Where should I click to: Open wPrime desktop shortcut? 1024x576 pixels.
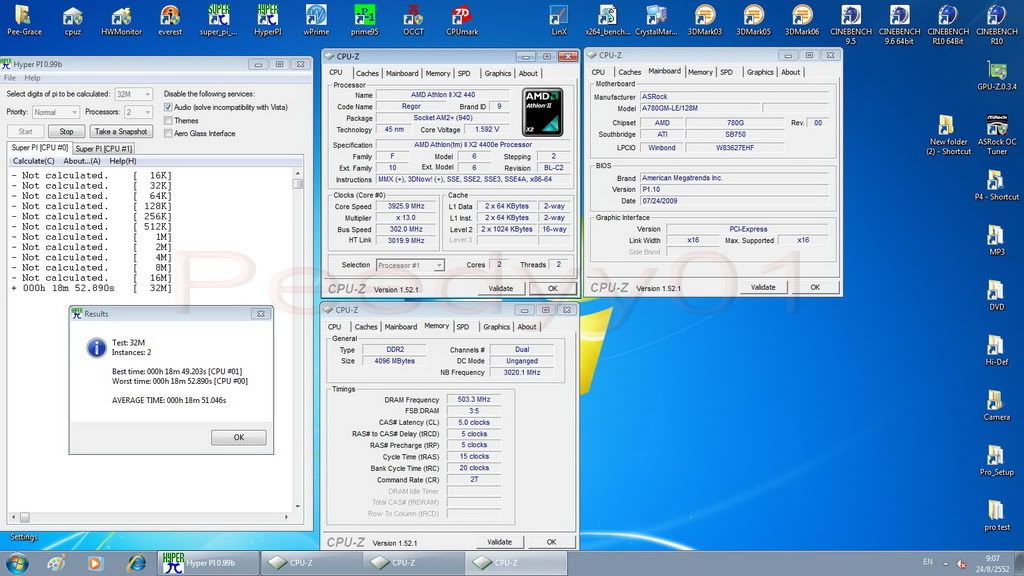click(x=316, y=20)
